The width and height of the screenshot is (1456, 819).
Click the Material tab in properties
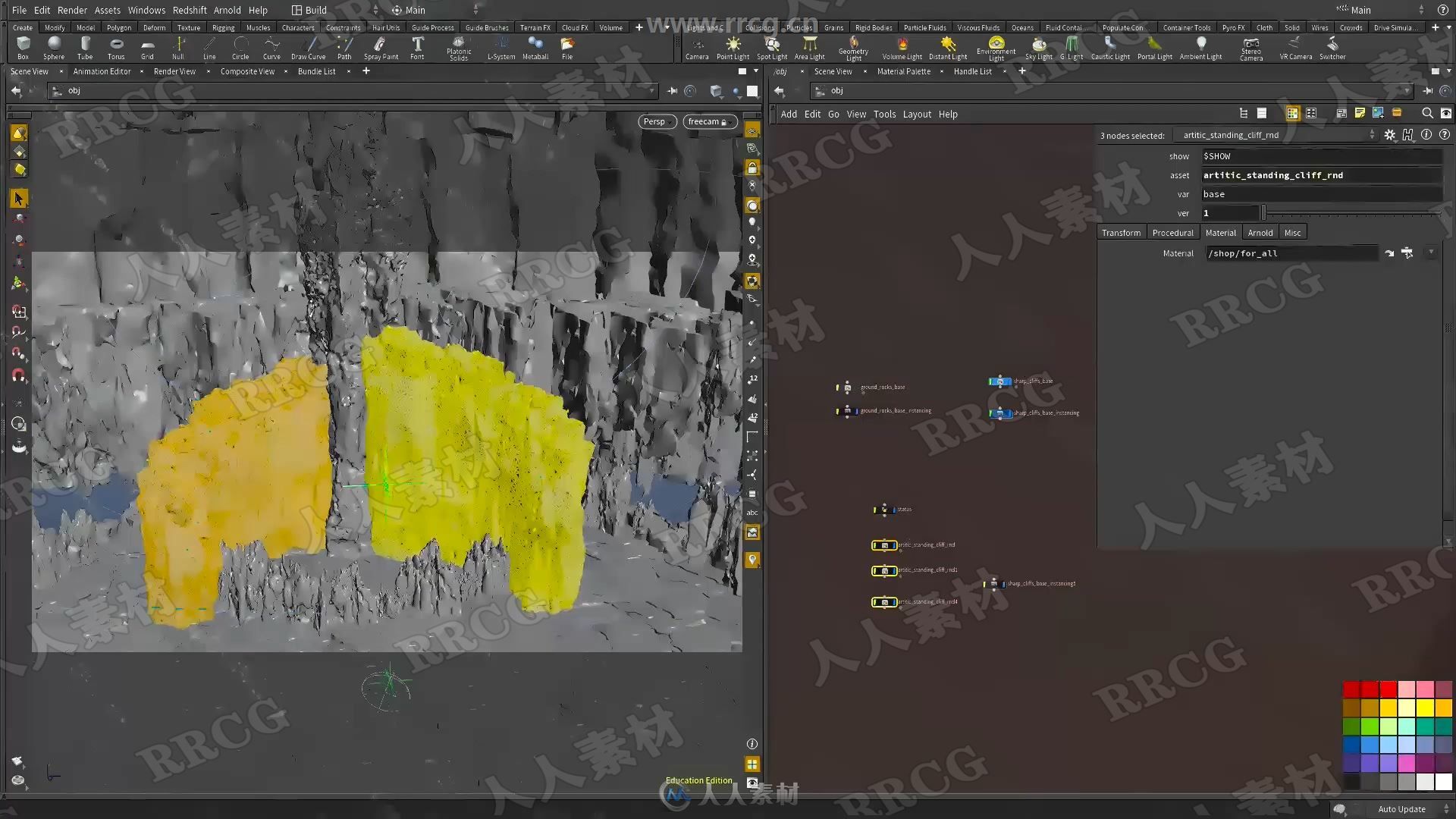(1220, 232)
